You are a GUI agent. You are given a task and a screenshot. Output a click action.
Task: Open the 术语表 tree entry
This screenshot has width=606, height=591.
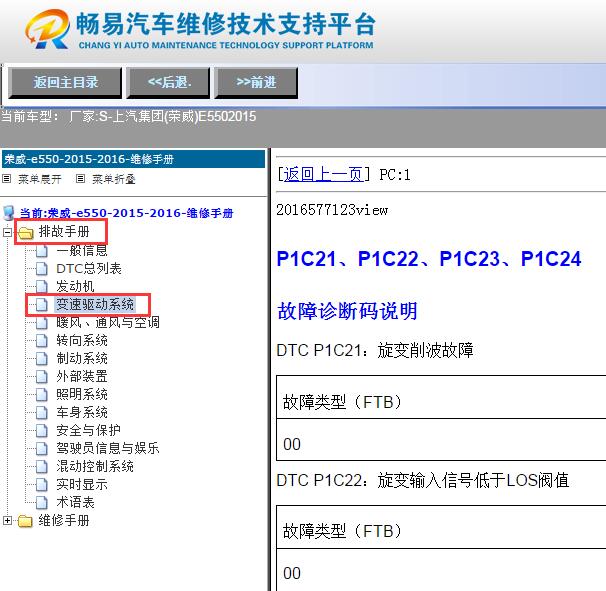(x=75, y=502)
